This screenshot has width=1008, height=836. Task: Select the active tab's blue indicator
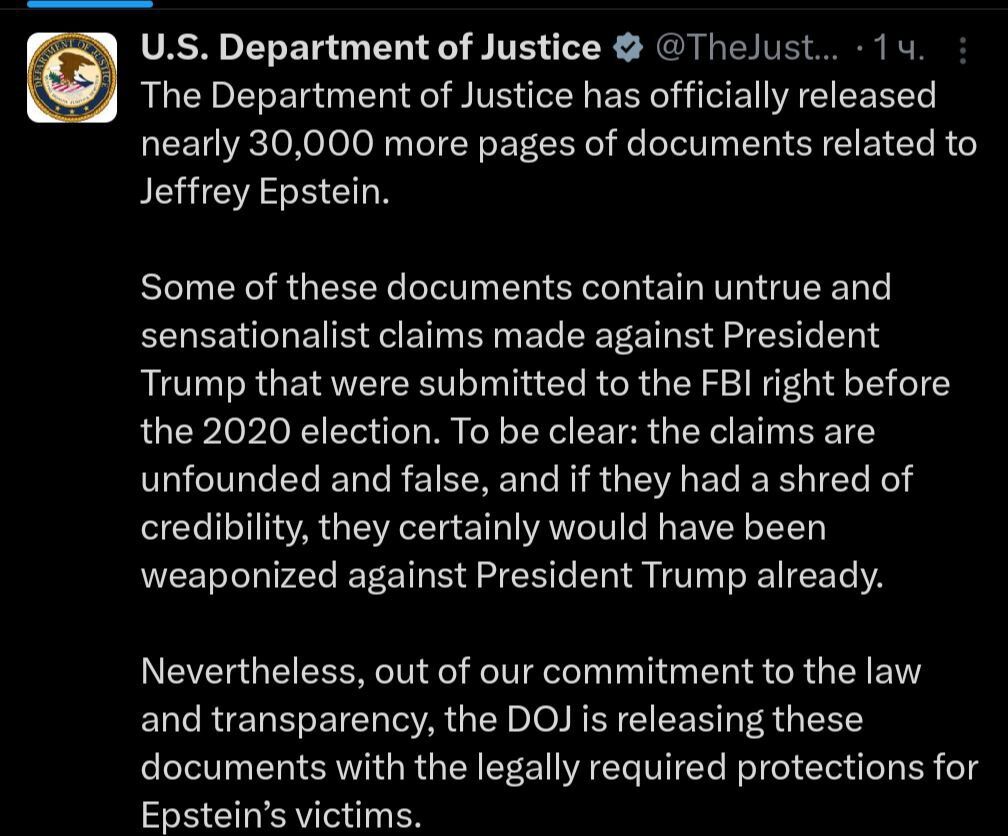click(90, 4)
